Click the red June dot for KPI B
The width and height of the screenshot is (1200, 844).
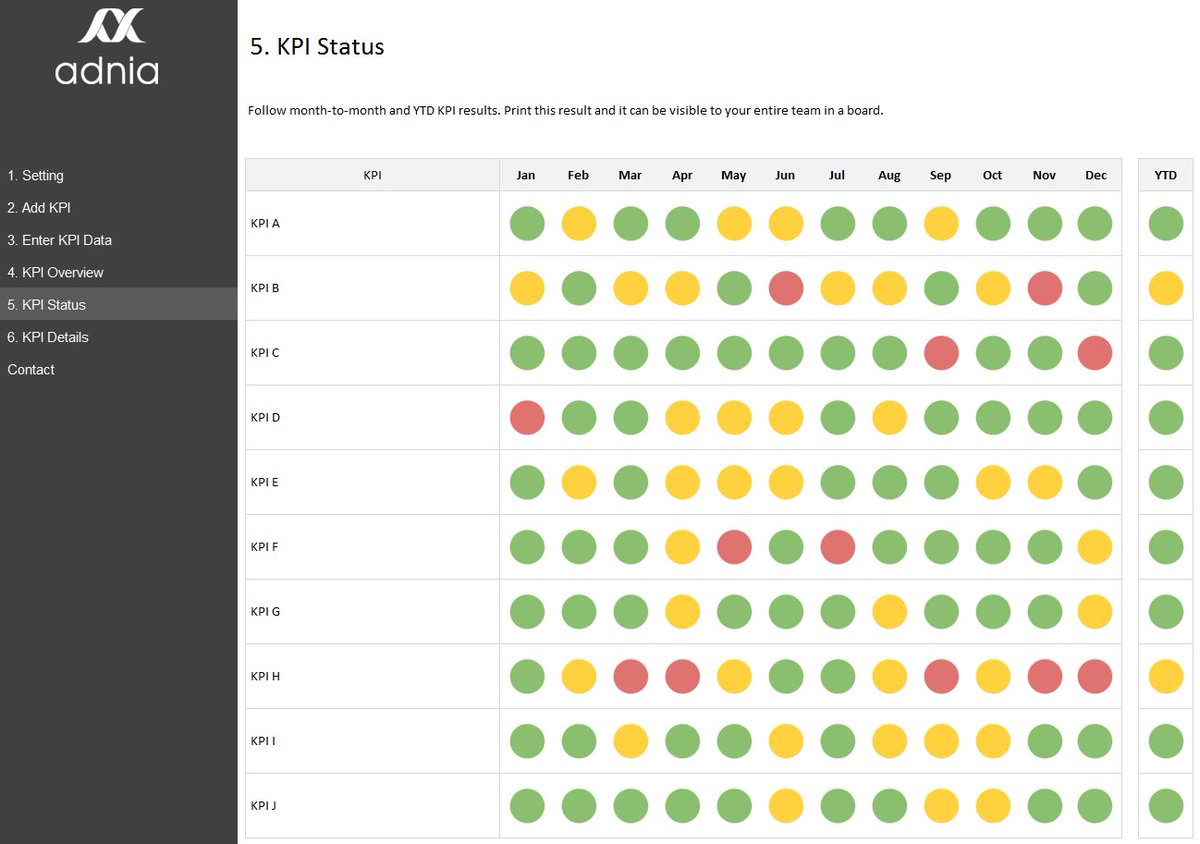point(786,288)
